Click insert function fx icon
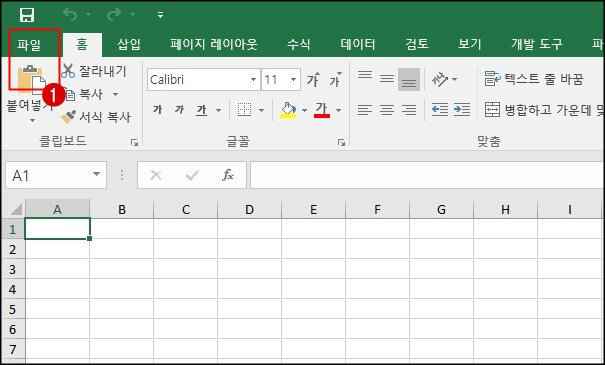The height and width of the screenshot is (365, 605). [228, 175]
